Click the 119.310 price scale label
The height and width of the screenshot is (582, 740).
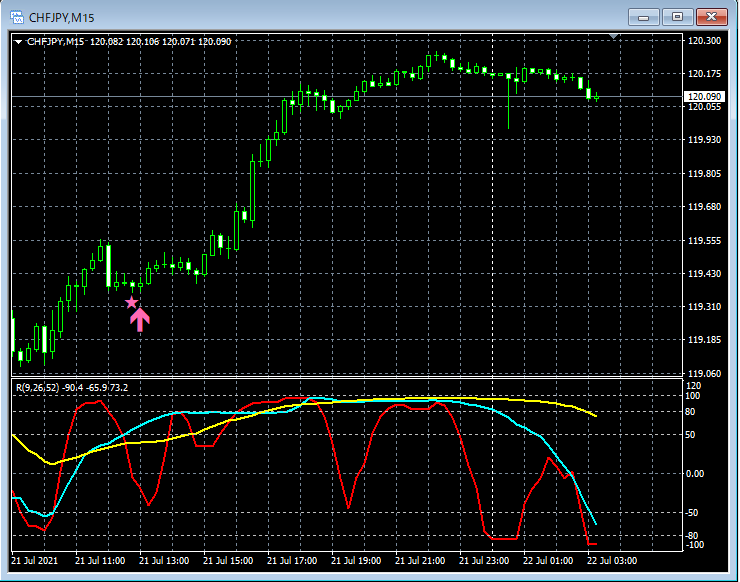pos(705,307)
